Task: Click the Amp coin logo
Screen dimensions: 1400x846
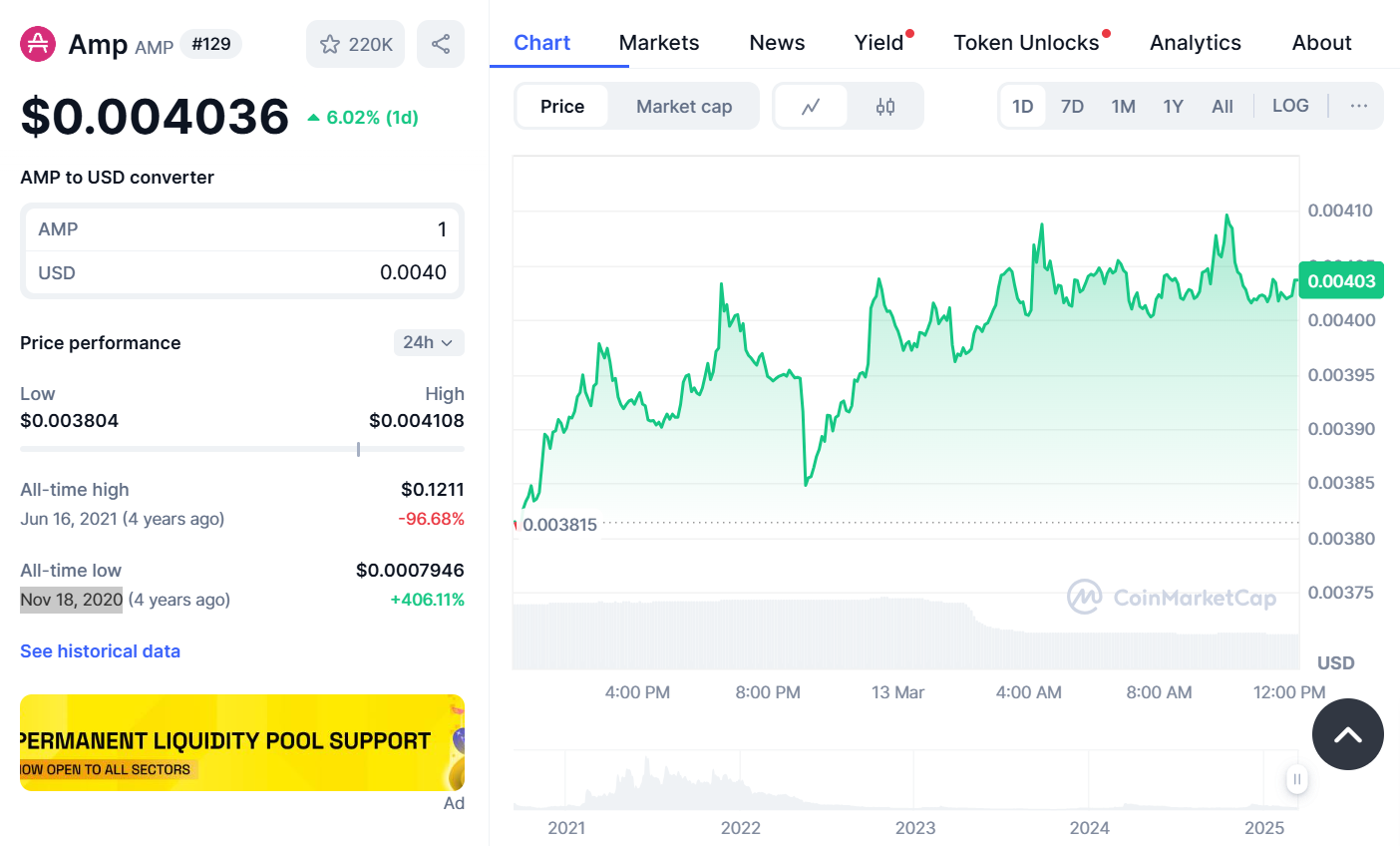Action: (36, 44)
